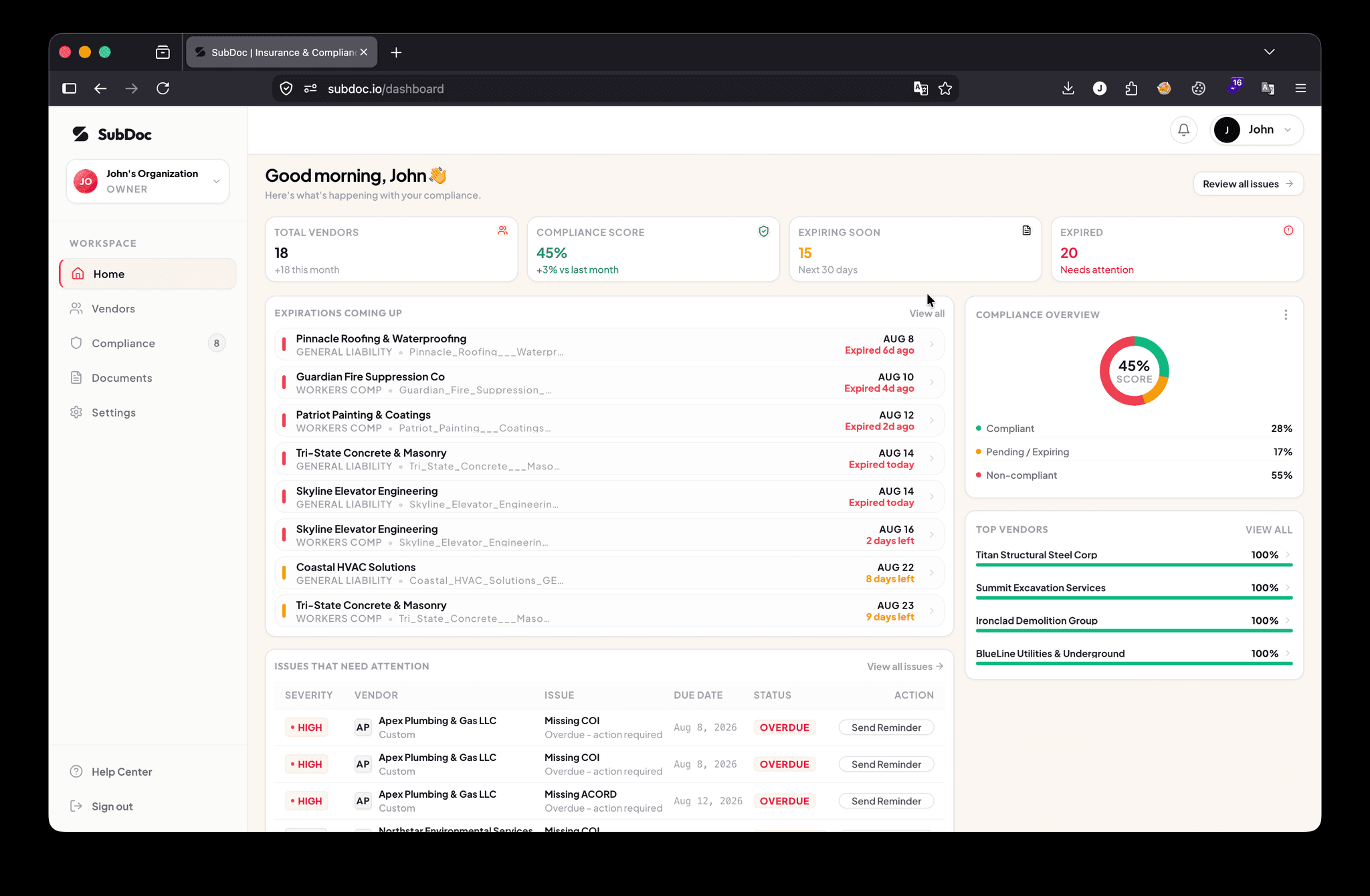Click the Compliance Score shield icon
Screen dimensions: 1370x896
(x=763, y=231)
